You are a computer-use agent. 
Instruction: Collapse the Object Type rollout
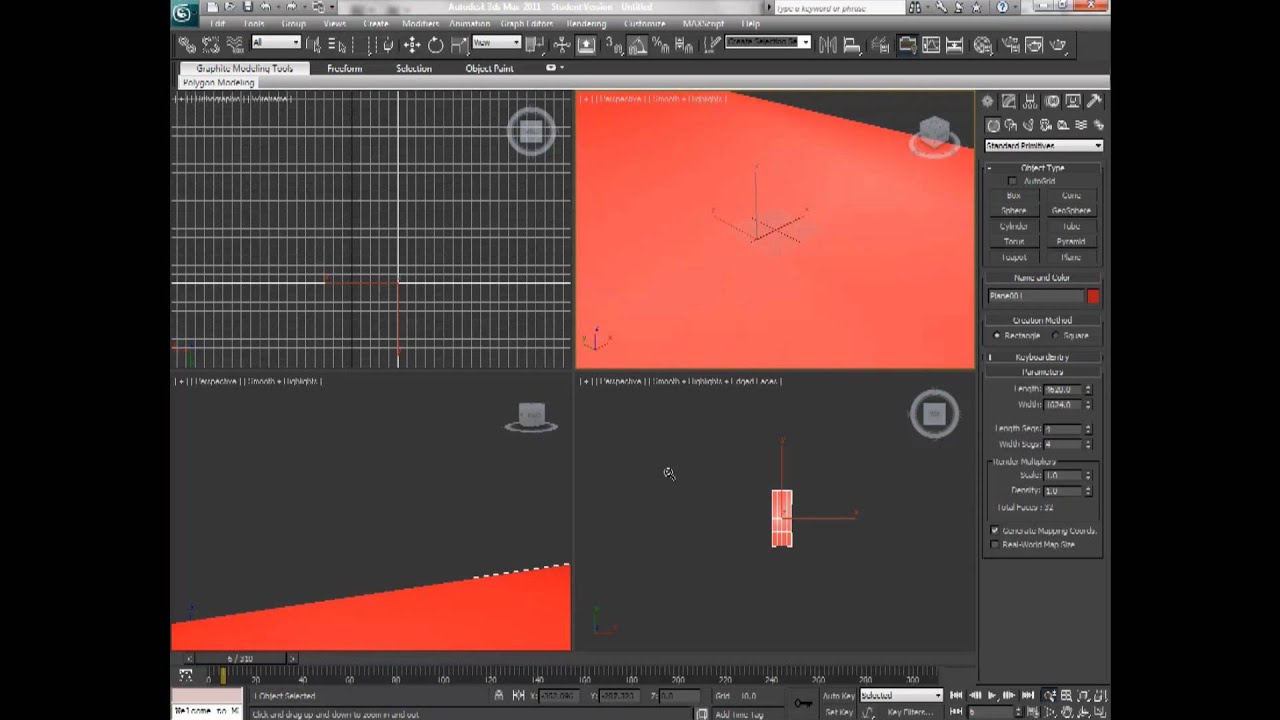pos(1043,168)
